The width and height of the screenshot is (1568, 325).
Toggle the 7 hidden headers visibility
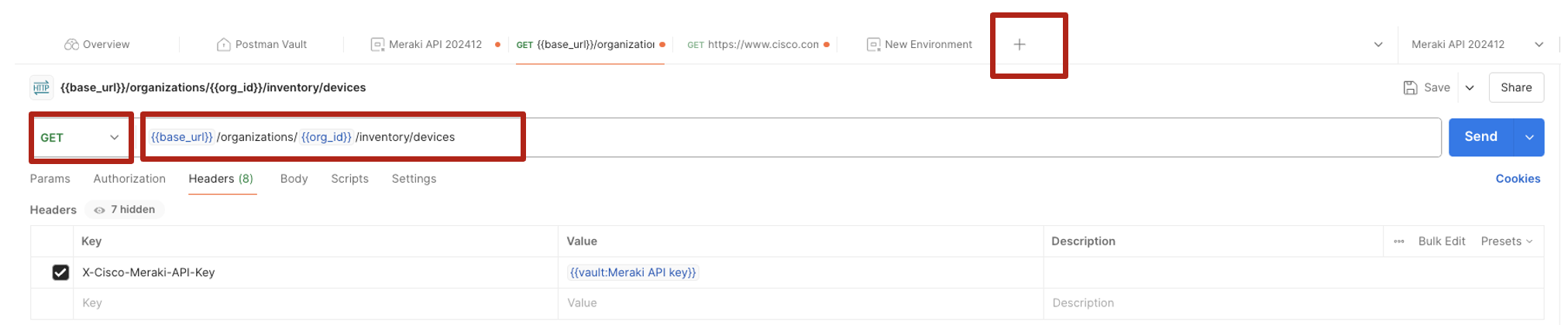point(125,210)
